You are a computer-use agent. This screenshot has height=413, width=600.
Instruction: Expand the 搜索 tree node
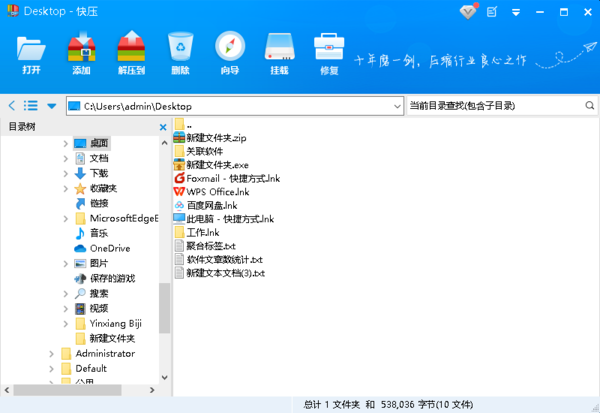pos(65,294)
